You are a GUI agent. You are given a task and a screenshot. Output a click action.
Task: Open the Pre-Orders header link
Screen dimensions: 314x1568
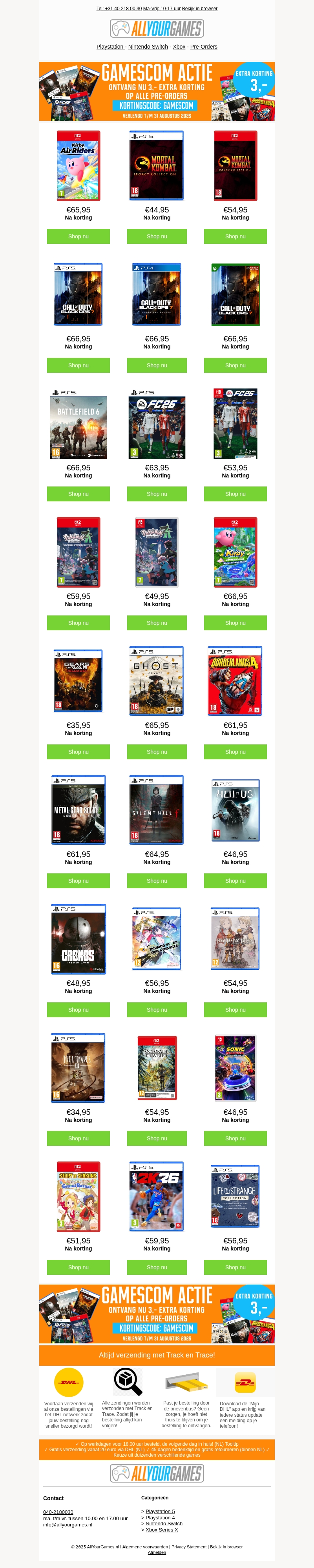tap(204, 47)
